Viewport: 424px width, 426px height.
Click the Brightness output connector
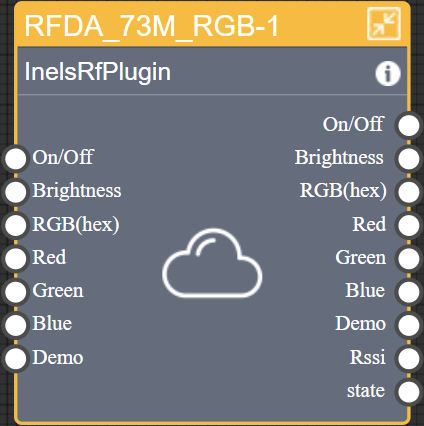click(x=409, y=158)
